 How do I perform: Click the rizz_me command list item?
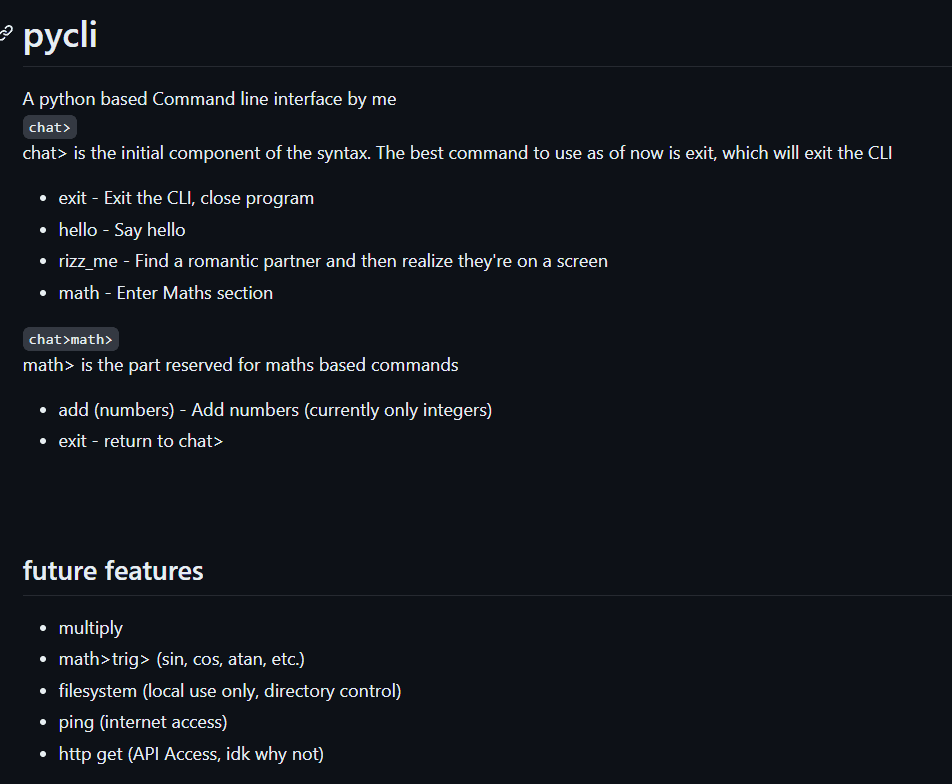tap(333, 261)
